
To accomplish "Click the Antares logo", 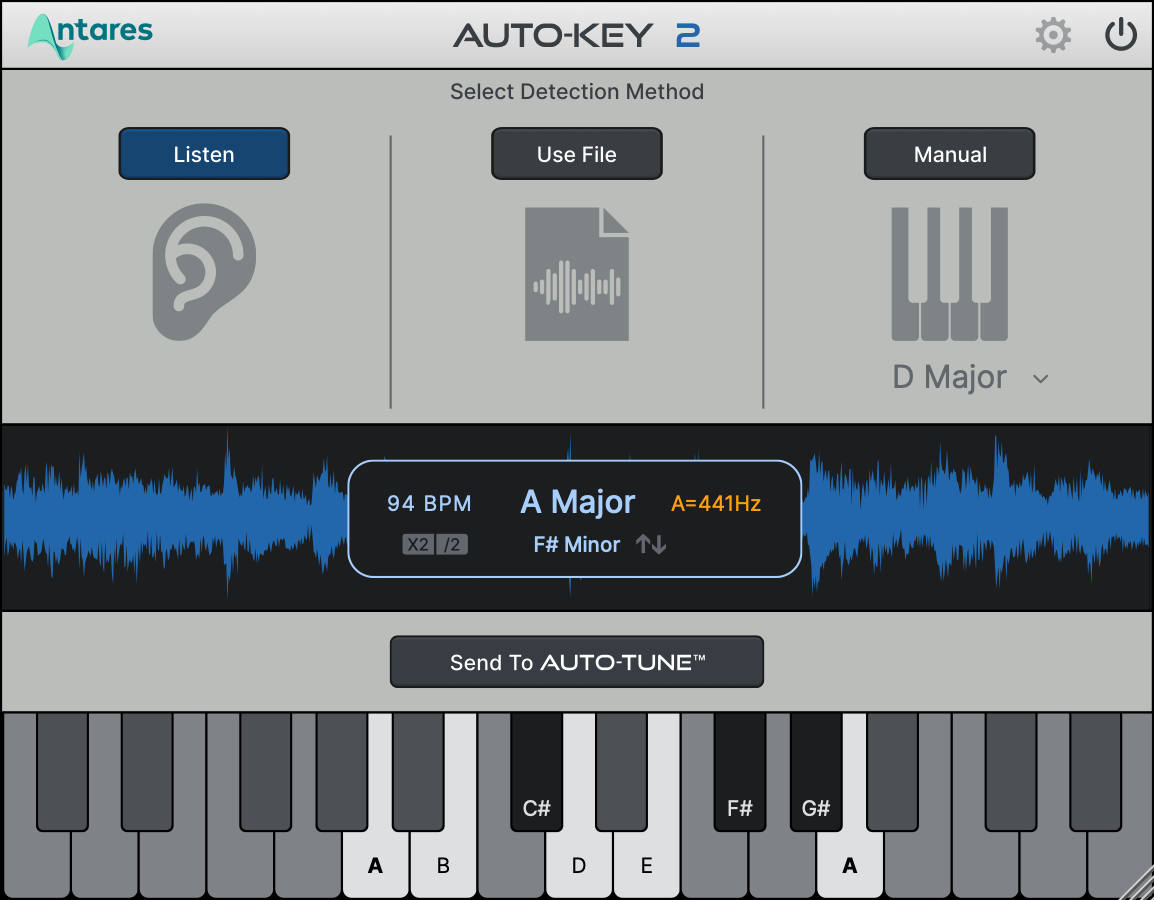I will [x=89, y=33].
